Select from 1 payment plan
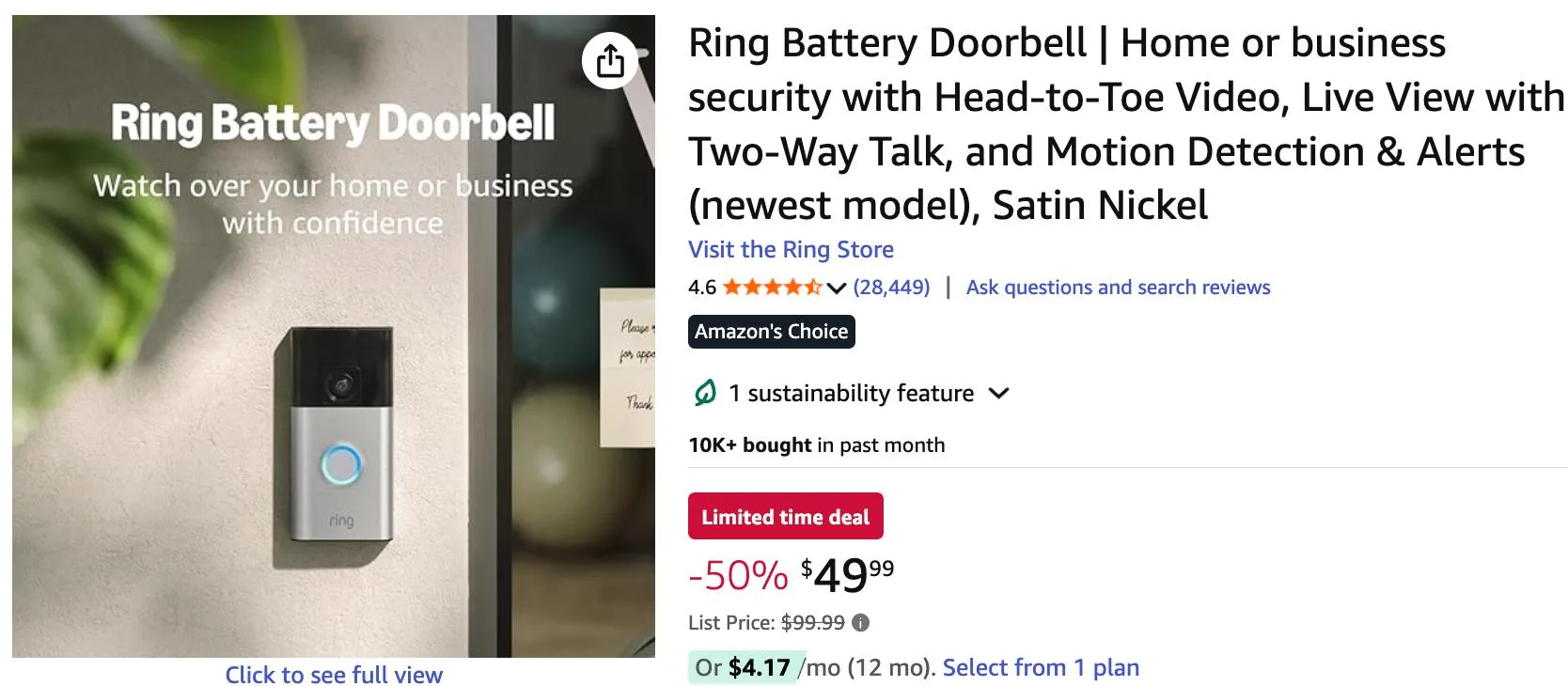 click(x=1040, y=667)
